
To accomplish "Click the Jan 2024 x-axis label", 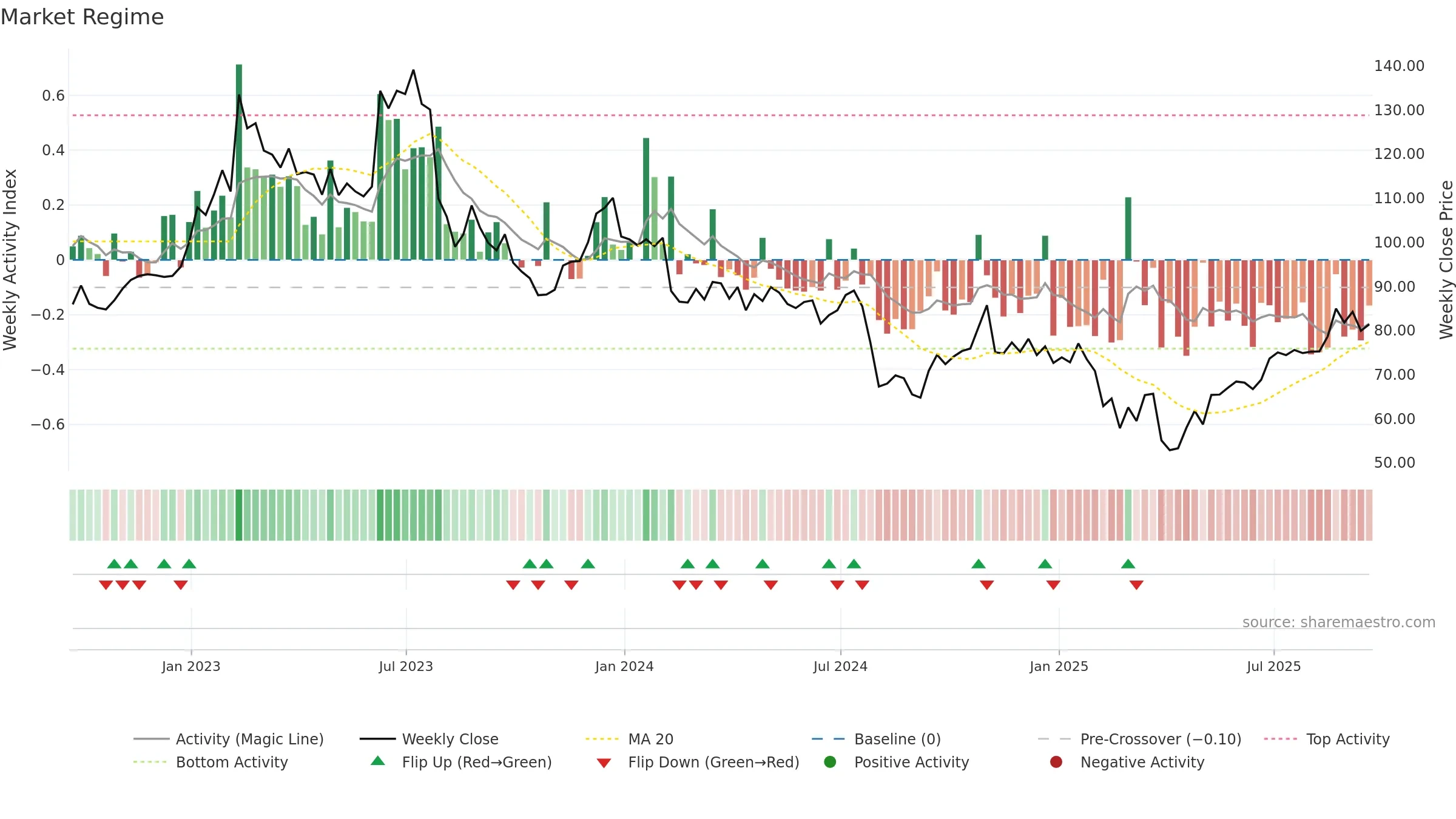I will (624, 666).
